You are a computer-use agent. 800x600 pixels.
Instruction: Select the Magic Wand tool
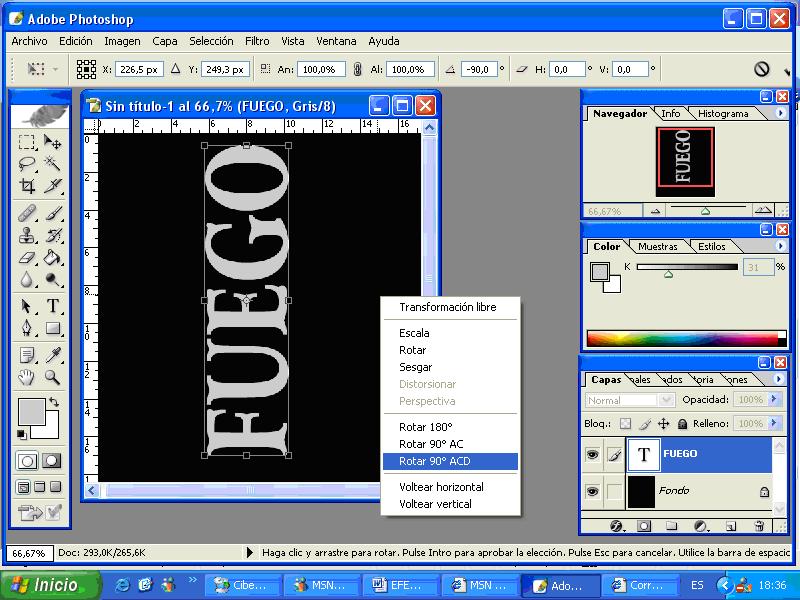(53, 164)
